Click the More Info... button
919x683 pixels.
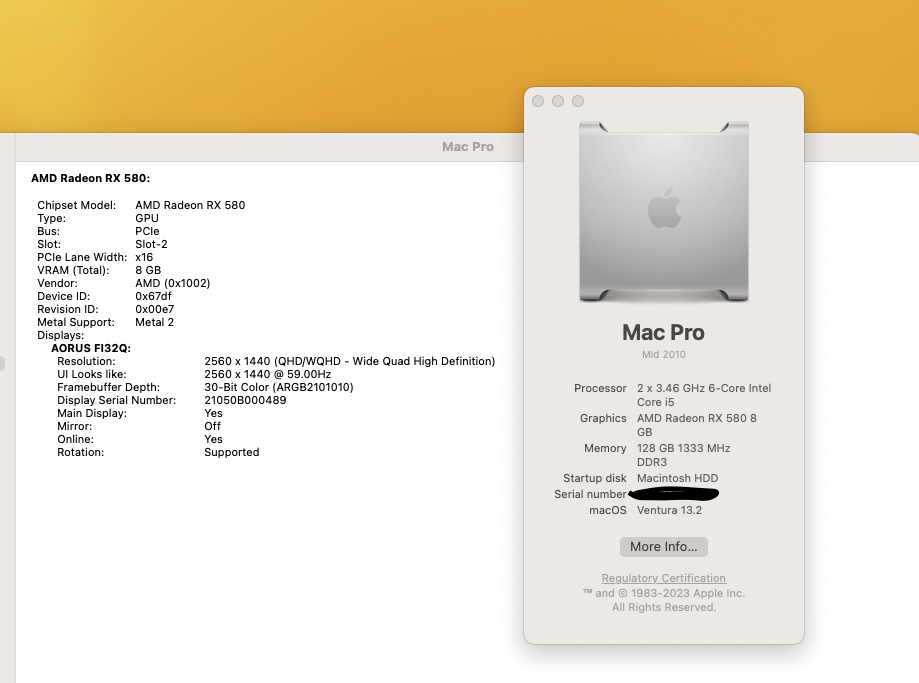pos(663,546)
